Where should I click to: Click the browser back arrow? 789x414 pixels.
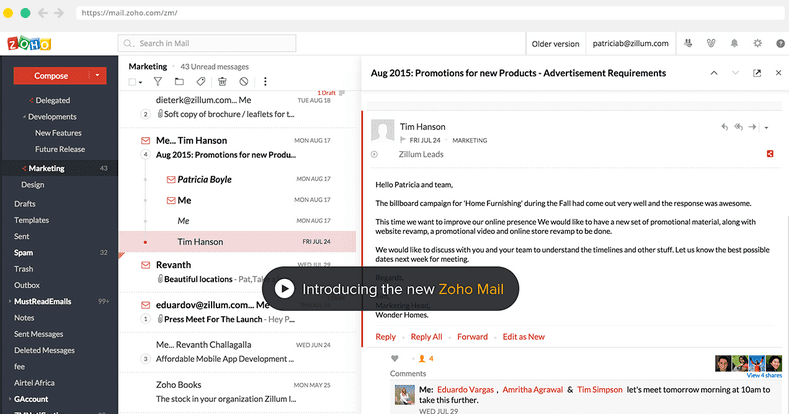[x=43, y=13]
